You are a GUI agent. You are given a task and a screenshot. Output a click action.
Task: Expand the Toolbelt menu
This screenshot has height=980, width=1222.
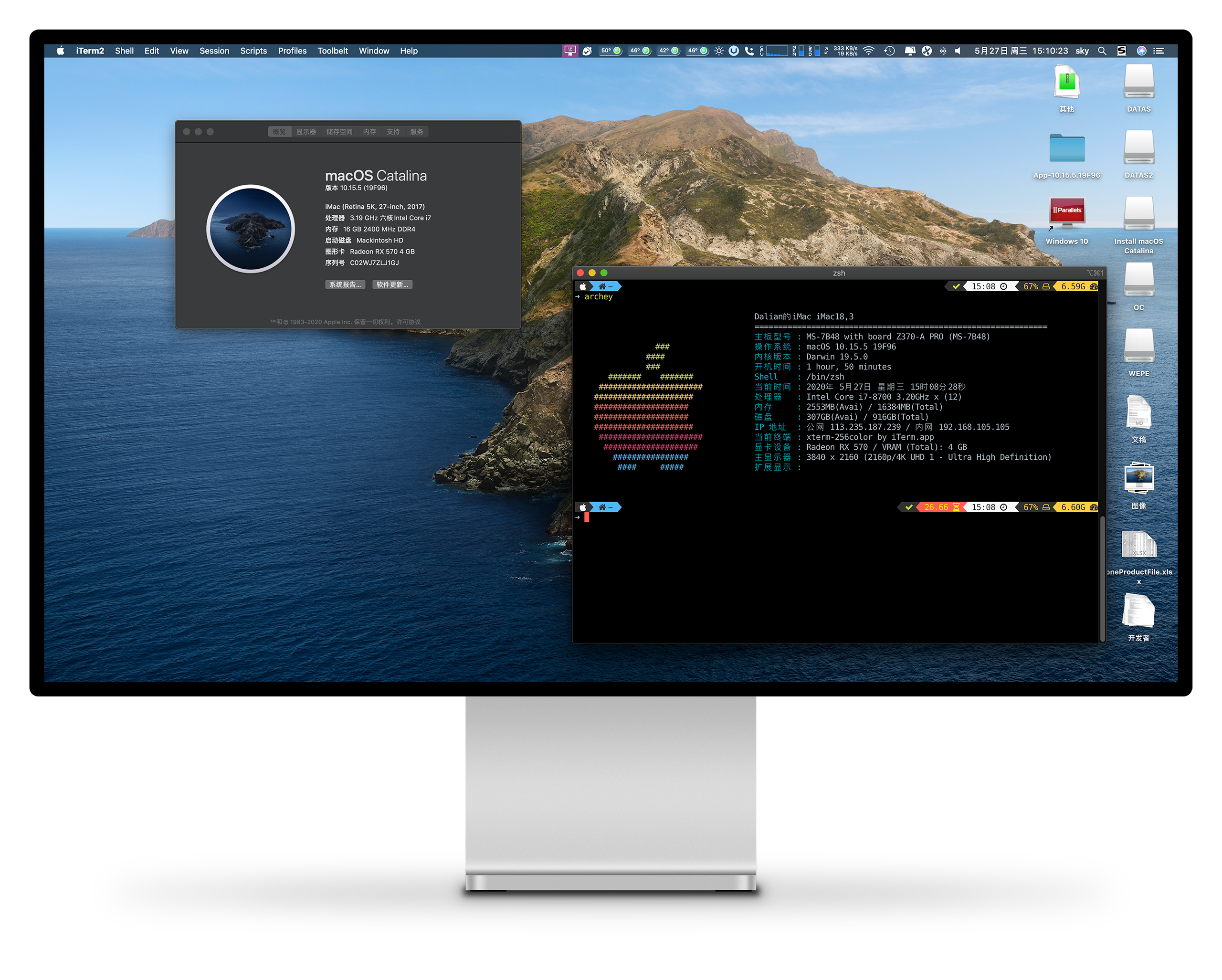[x=333, y=51]
